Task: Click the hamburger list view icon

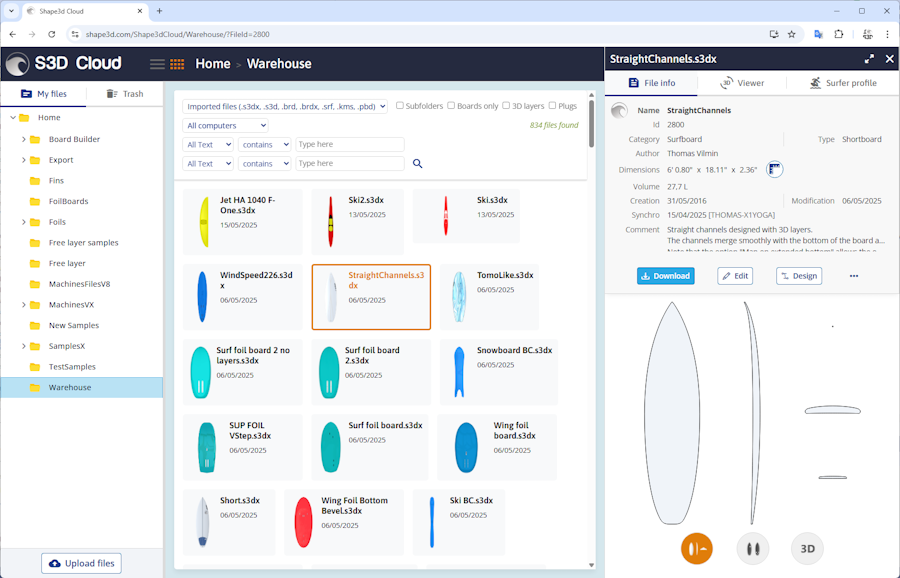Action: pyautogui.click(x=157, y=64)
